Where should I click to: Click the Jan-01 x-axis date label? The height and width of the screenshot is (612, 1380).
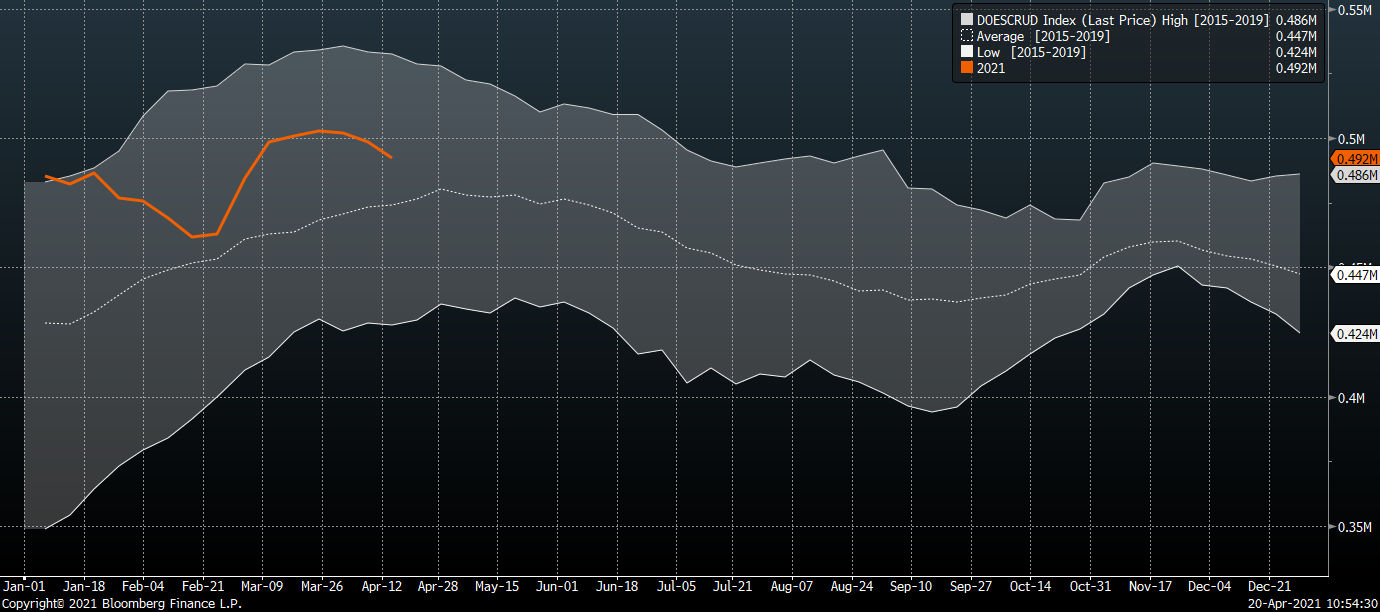coord(24,587)
